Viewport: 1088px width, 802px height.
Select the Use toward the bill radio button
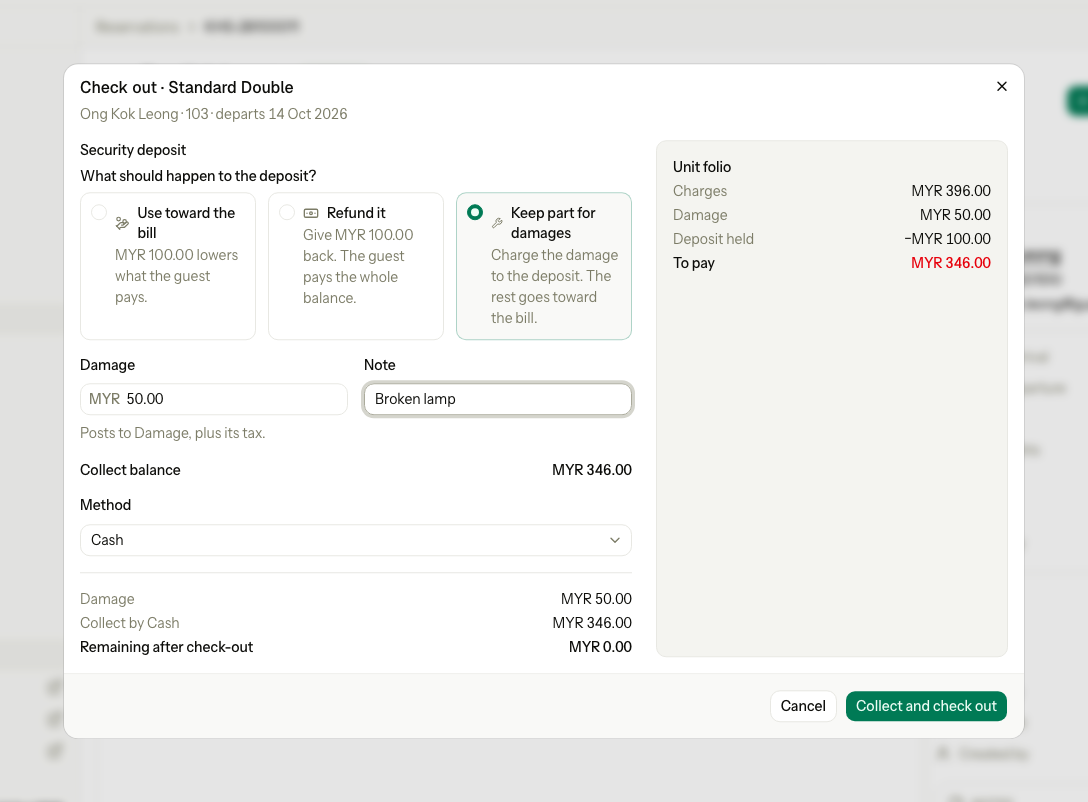[99, 212]
